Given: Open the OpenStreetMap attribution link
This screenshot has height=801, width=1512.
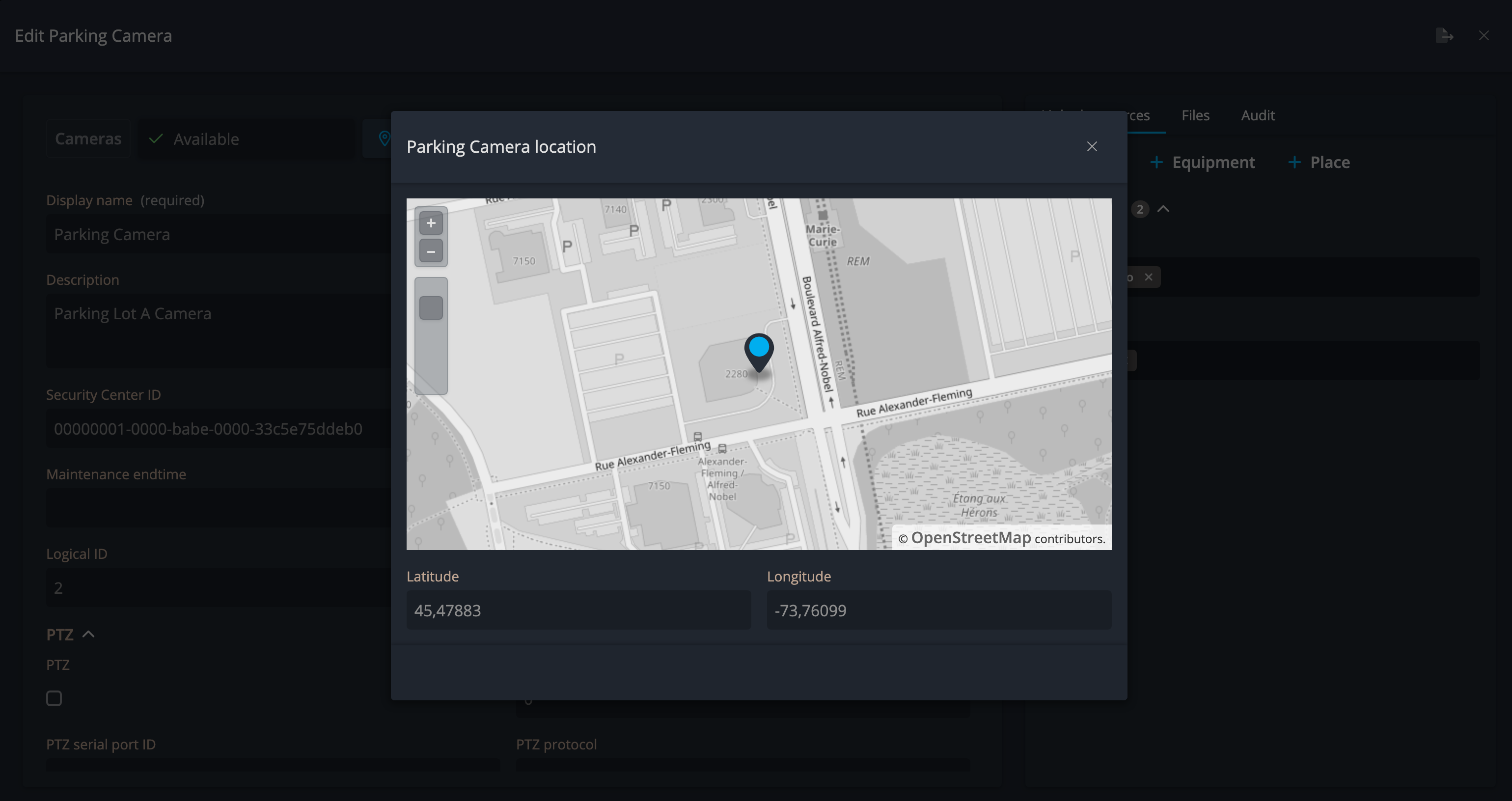Looking at the screenshot, I should 971,538.
